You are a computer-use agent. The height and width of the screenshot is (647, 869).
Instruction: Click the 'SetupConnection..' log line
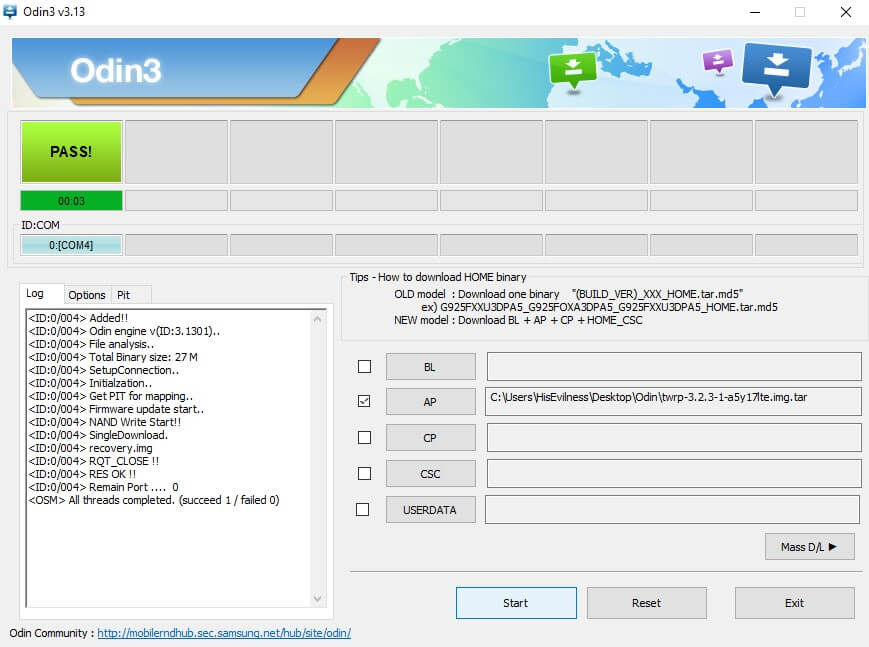coord(104,370)
